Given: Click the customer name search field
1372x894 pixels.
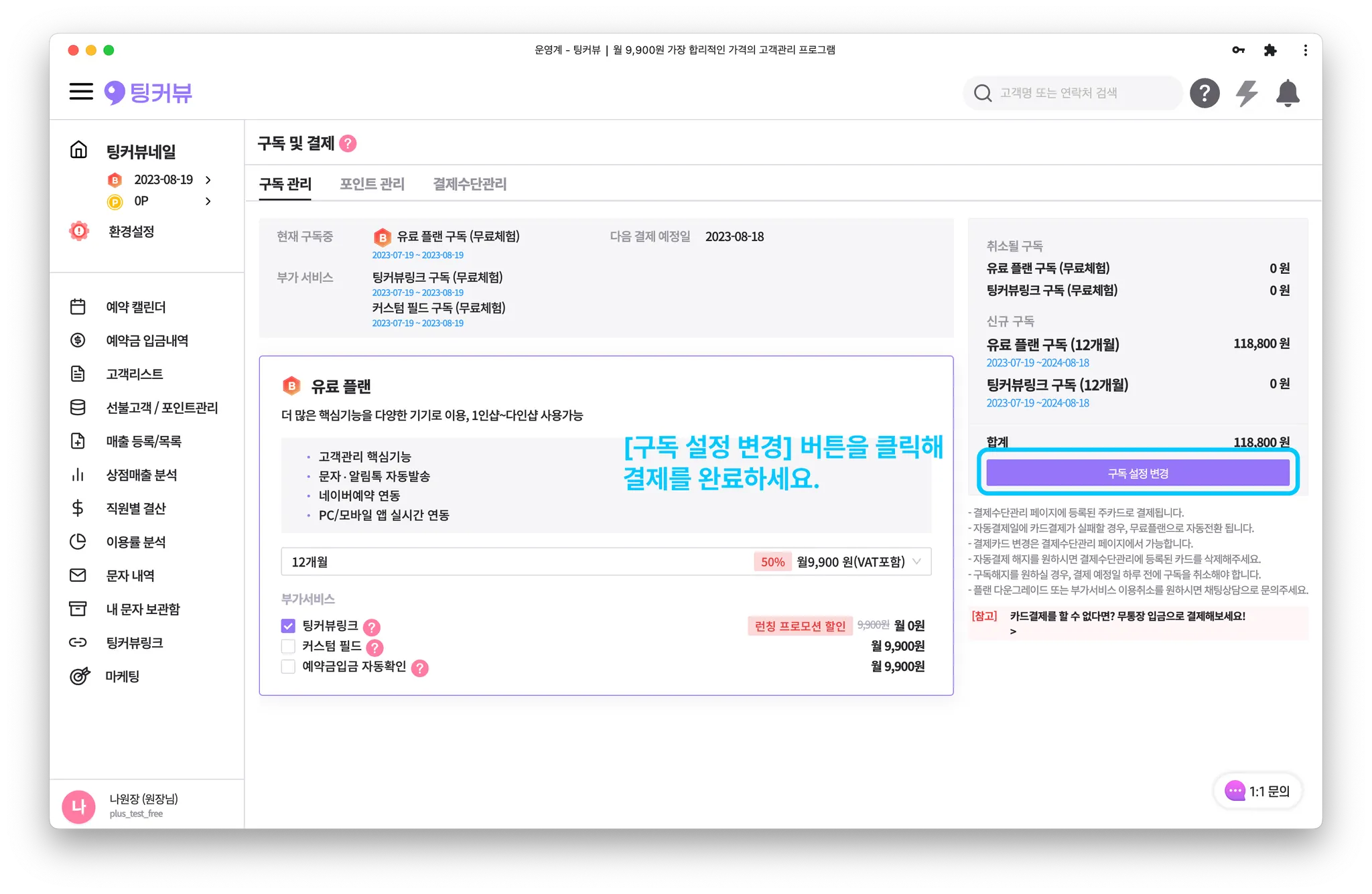Looking at the screenshot, I should [x=1072, y=93].
